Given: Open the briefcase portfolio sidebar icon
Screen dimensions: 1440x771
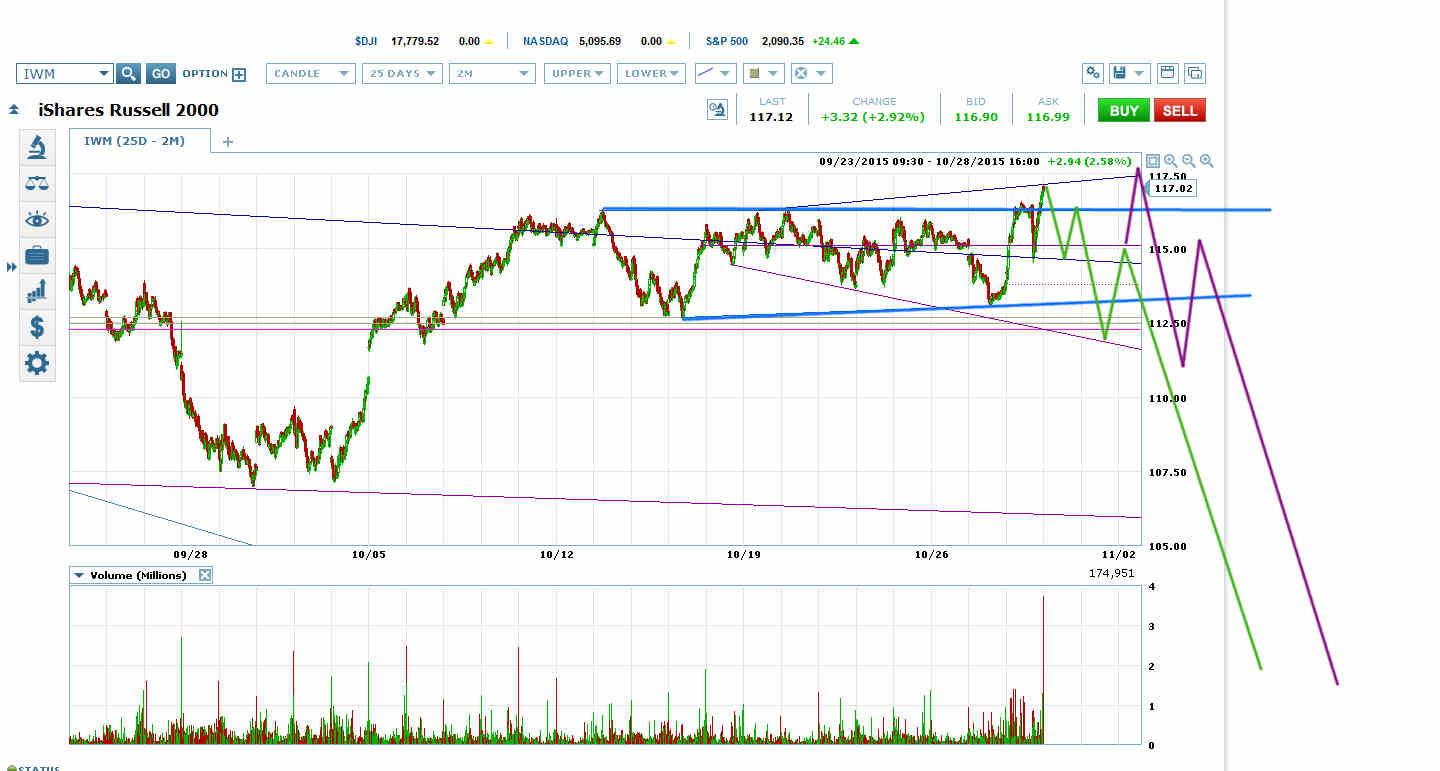Looking at the screenshot, I should (x=37, y=255).
